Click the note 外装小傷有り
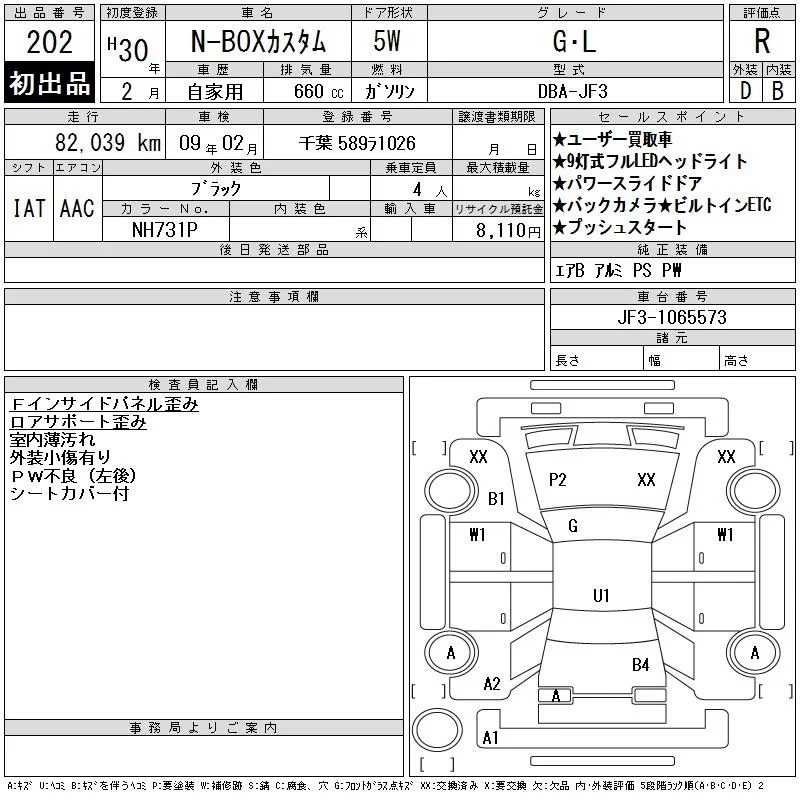This screenshot has height=800, width=800. 60,458
